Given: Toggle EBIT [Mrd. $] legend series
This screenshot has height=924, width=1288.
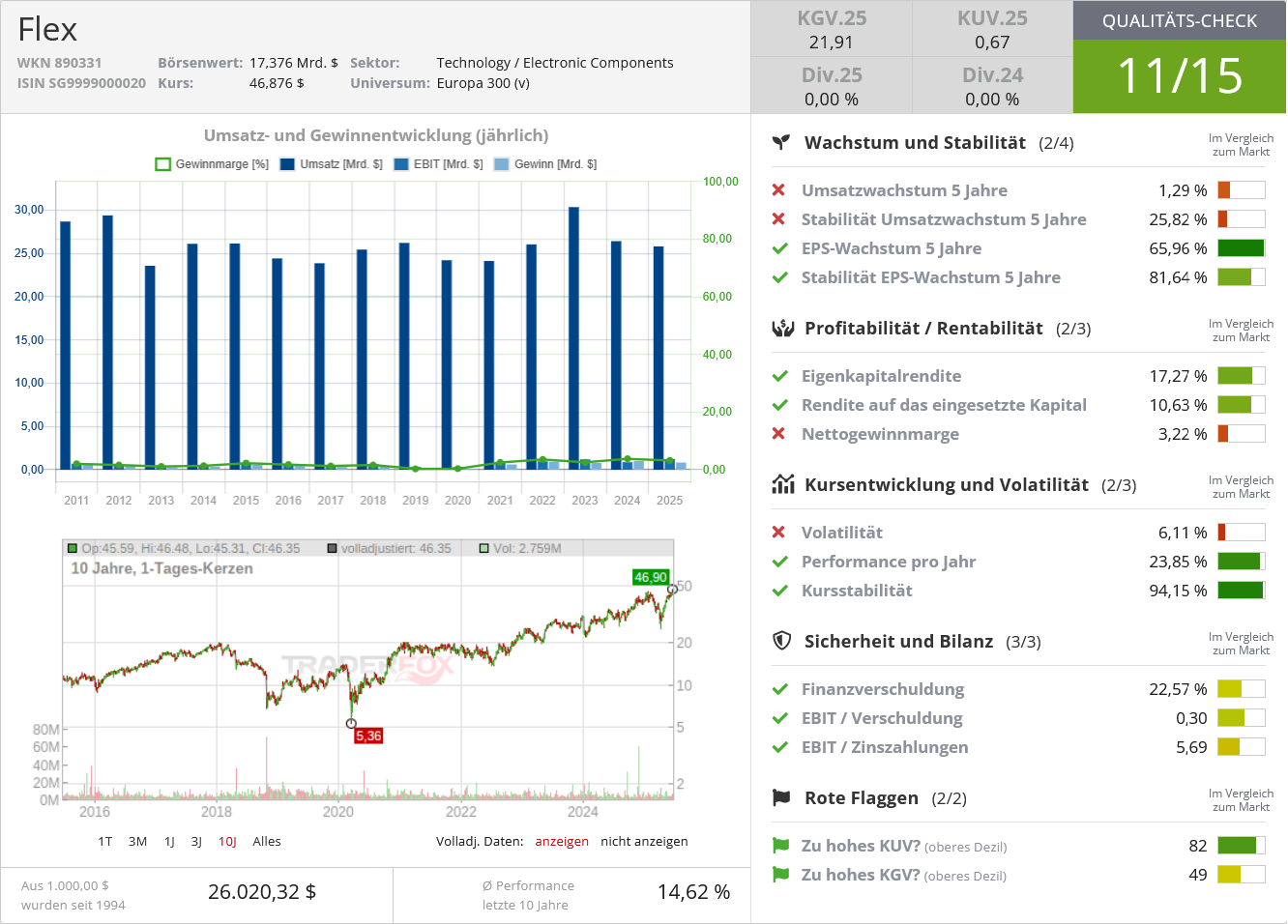Looking at the screenshot, I should [x=438, y=164].
